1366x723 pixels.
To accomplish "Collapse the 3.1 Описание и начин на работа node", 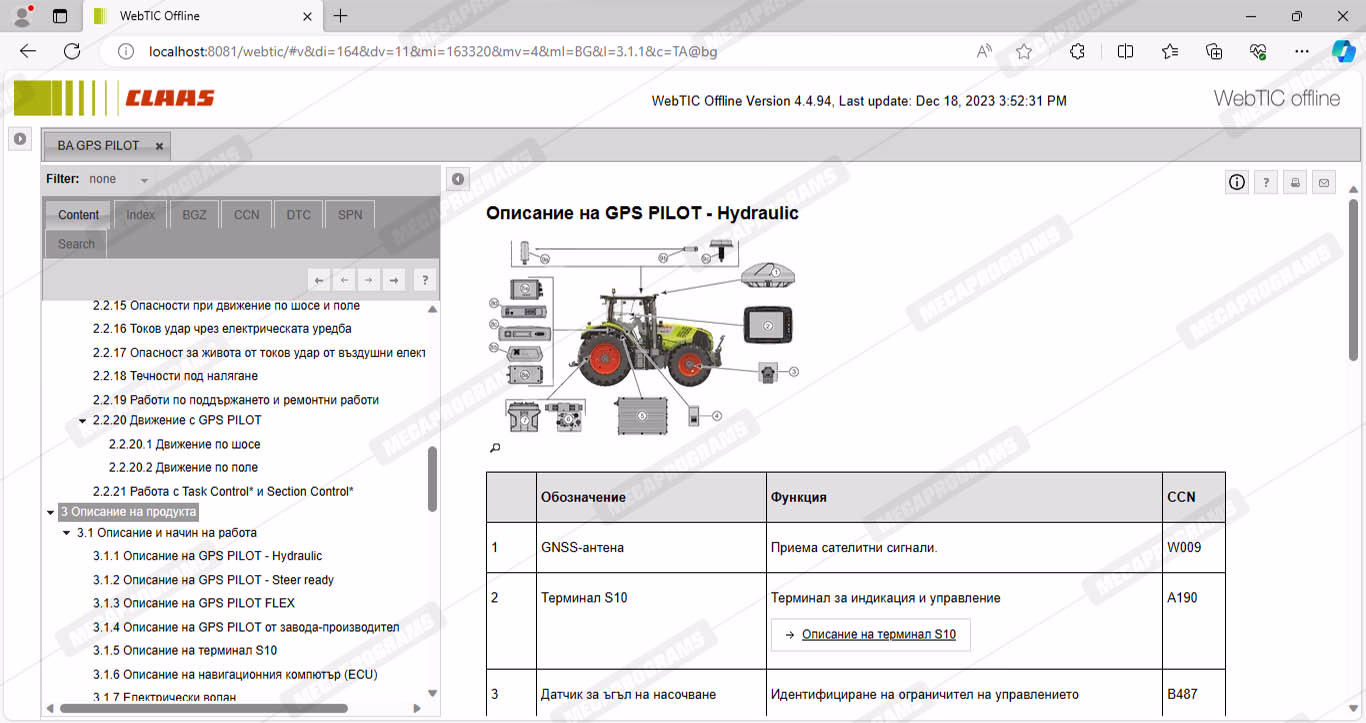I will coord(67,534).
